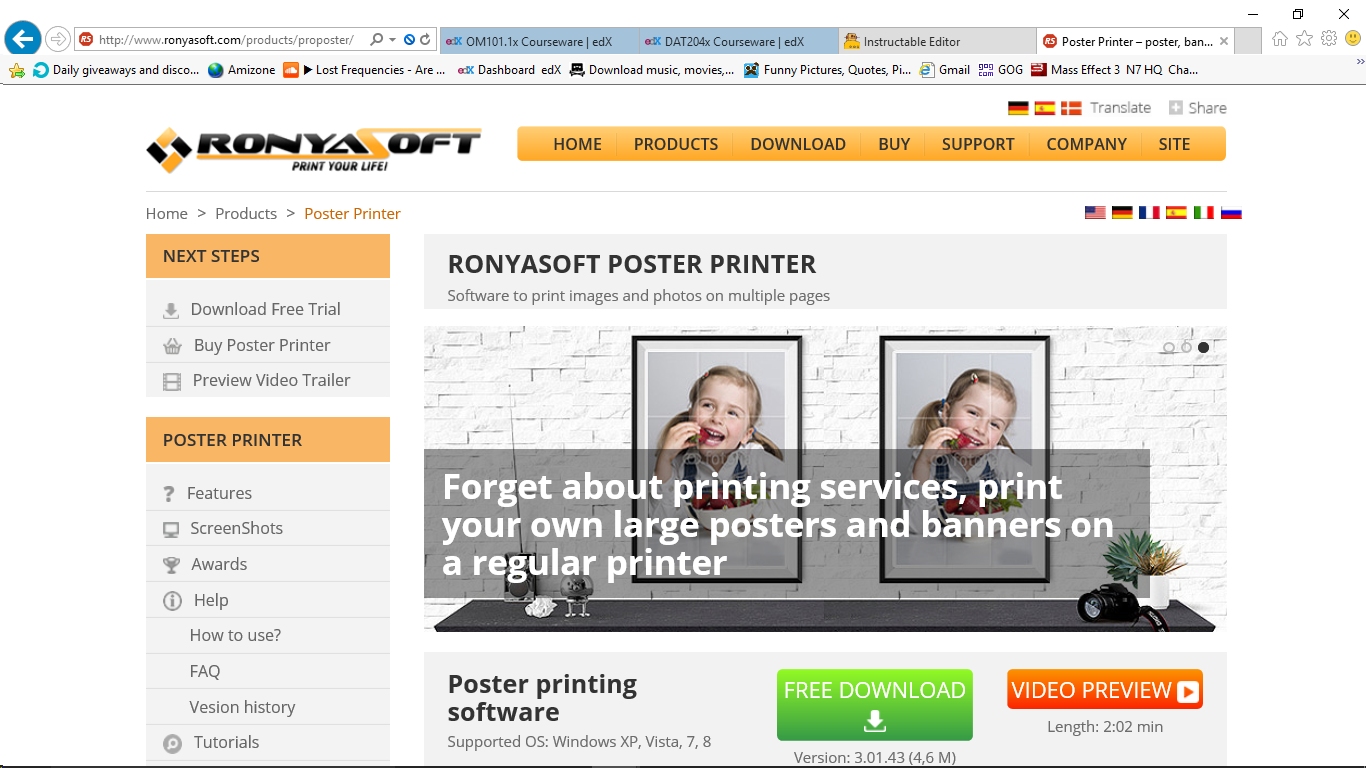Switch to Instructable Editor tab
Viewport: 1366px width, 768px height.
(x=937, y=41)
